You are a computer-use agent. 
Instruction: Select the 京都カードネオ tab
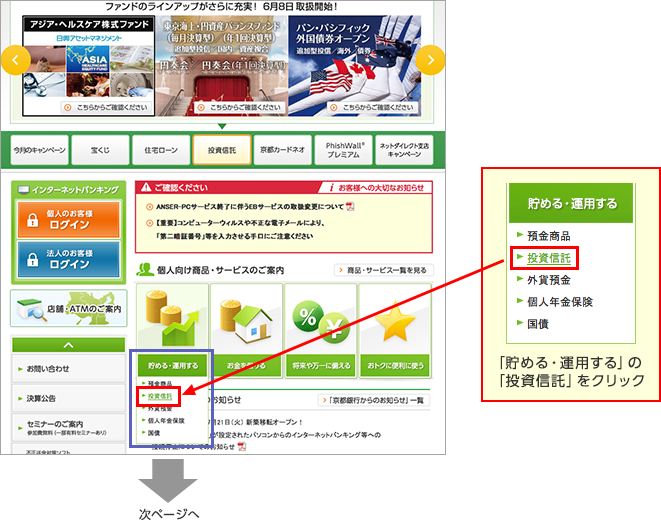(282, 150)
